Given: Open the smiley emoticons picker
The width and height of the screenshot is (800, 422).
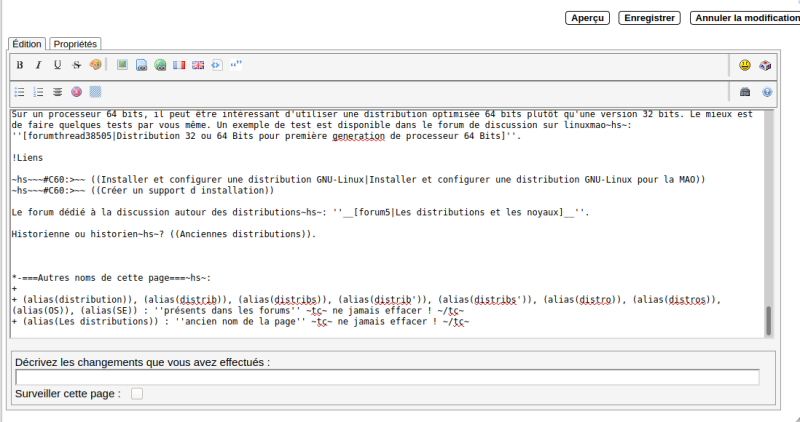Looking at the screenshot, I should tap(745, 65).
